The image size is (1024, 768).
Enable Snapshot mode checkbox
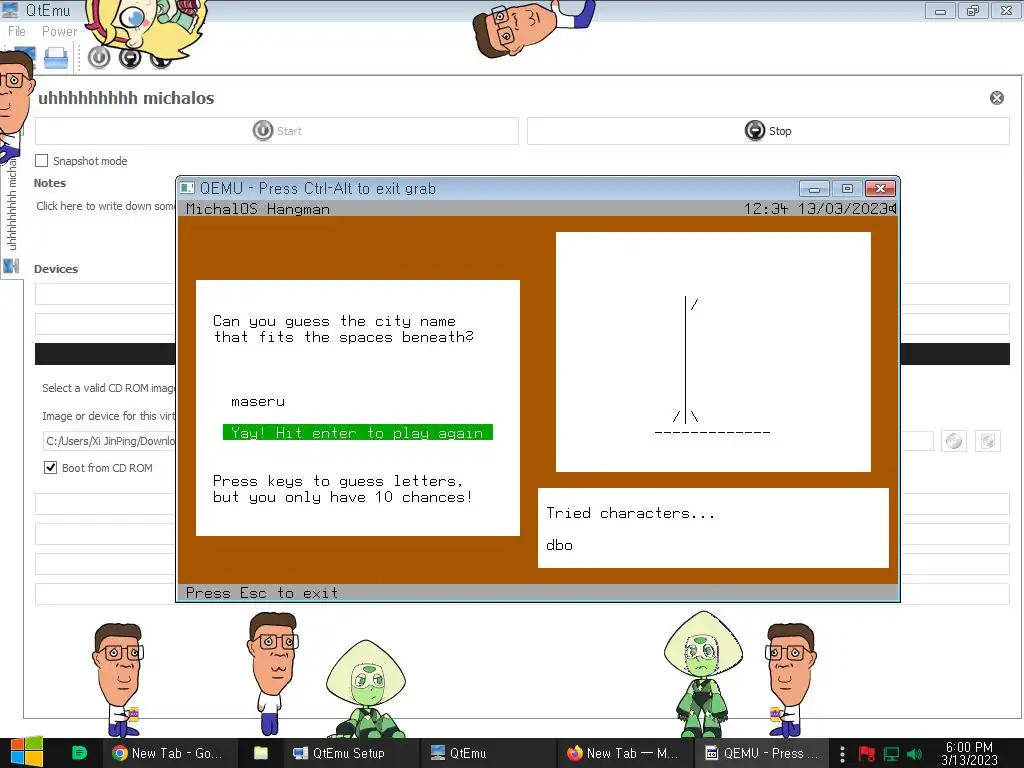[x=42, y=161]
